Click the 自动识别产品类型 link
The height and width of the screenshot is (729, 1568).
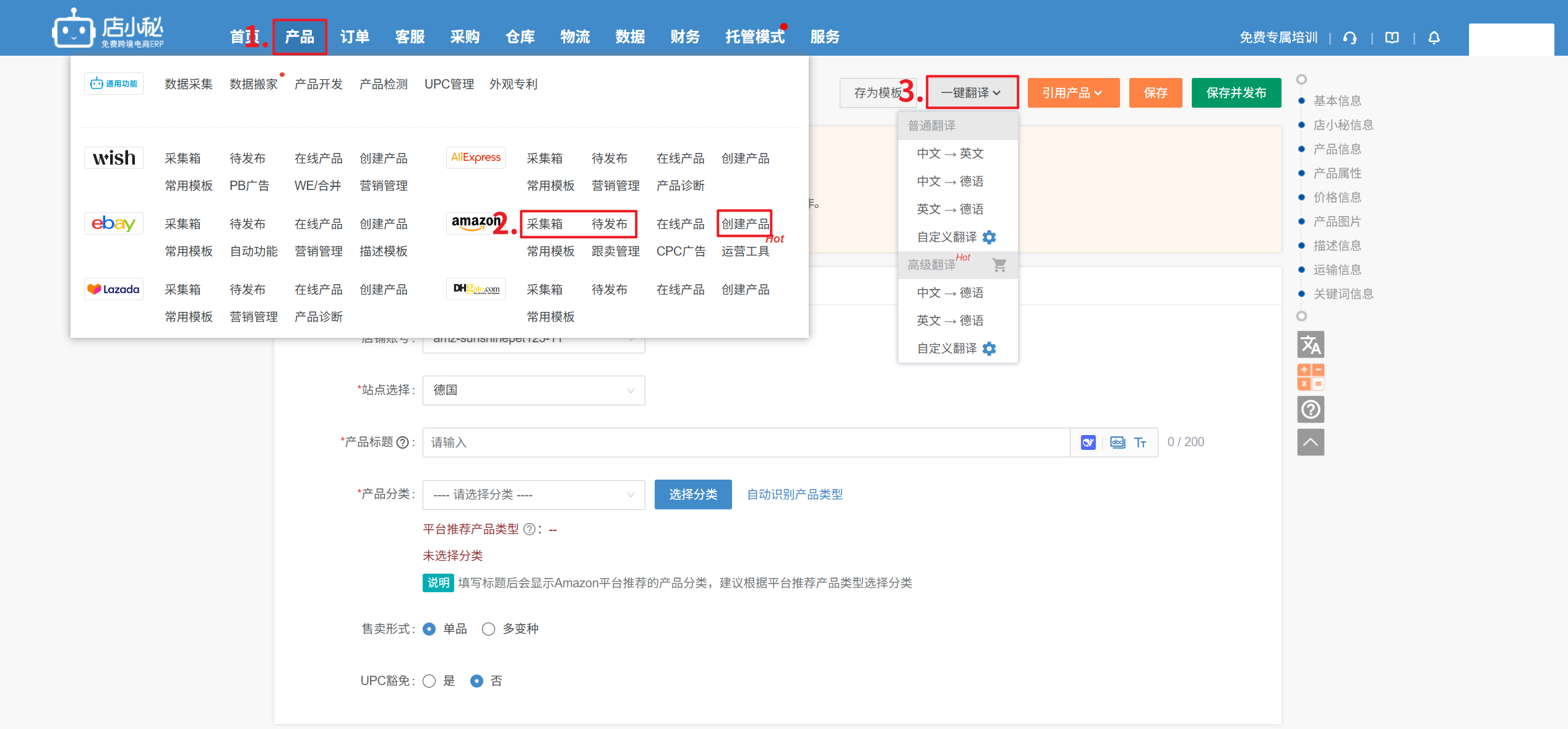(795, 494)
